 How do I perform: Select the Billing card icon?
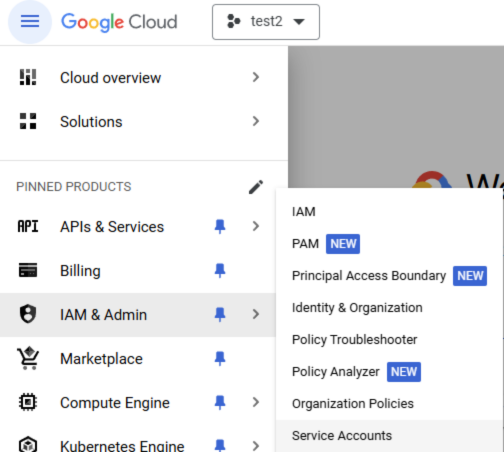pos(28,270)
